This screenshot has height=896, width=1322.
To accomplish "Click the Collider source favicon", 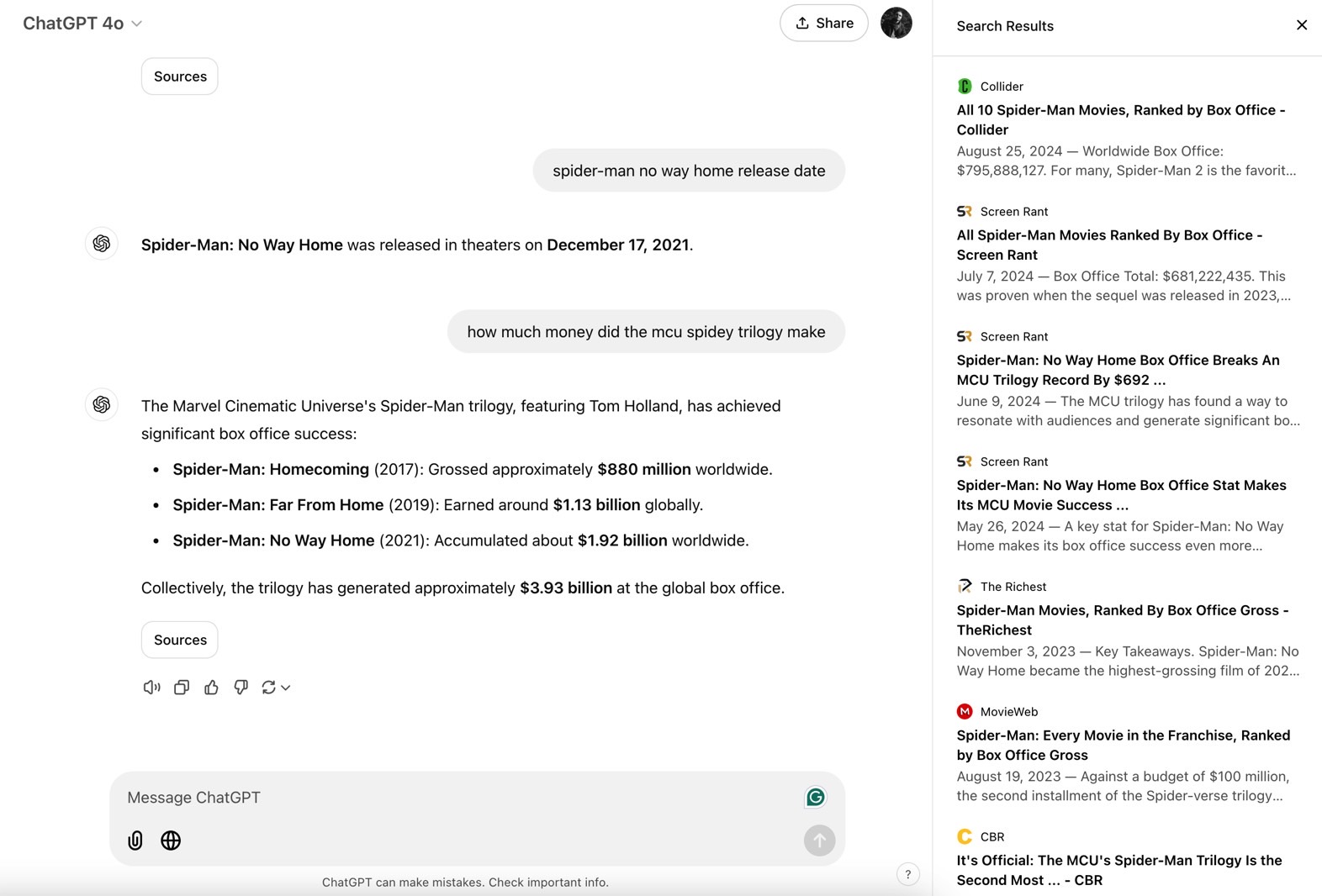I will [x=965, y=87].
